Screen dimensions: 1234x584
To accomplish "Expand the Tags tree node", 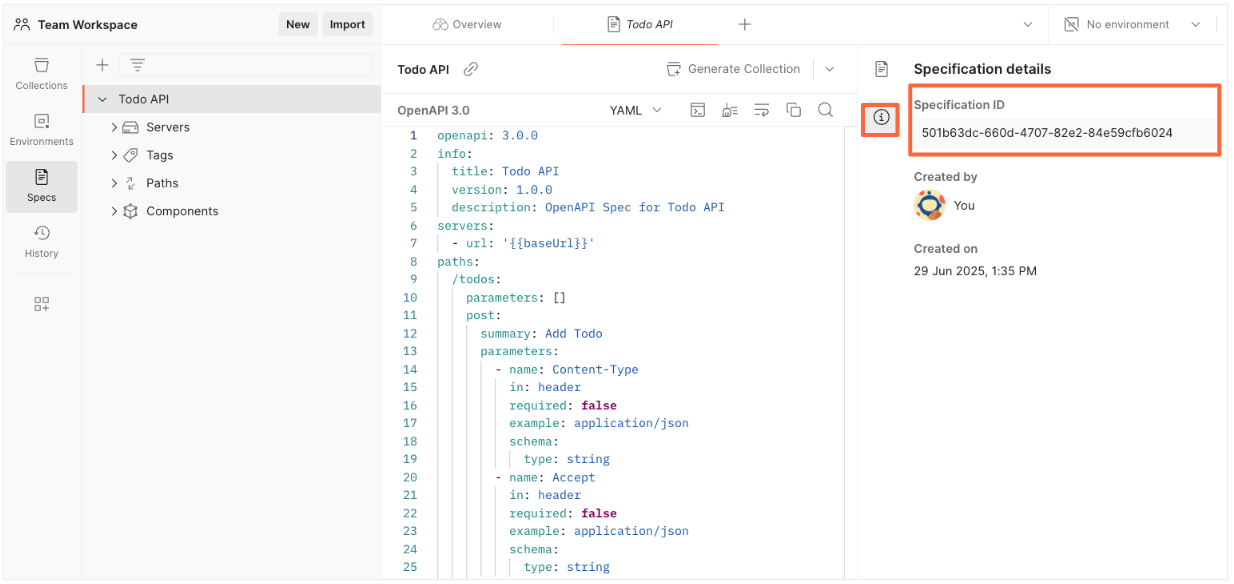I will (x=114, y=155).
